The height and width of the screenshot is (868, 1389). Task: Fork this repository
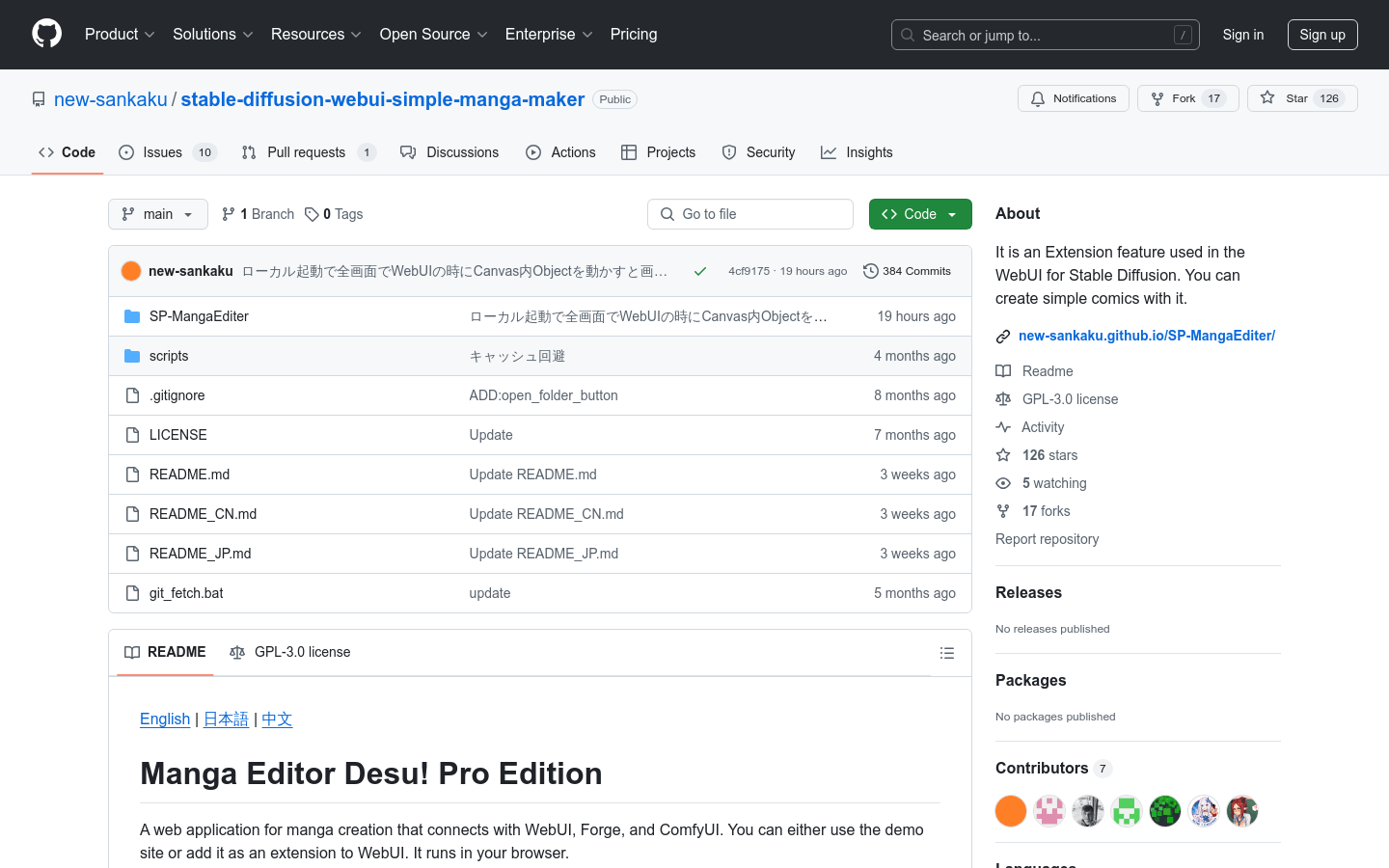point(1187,98)
